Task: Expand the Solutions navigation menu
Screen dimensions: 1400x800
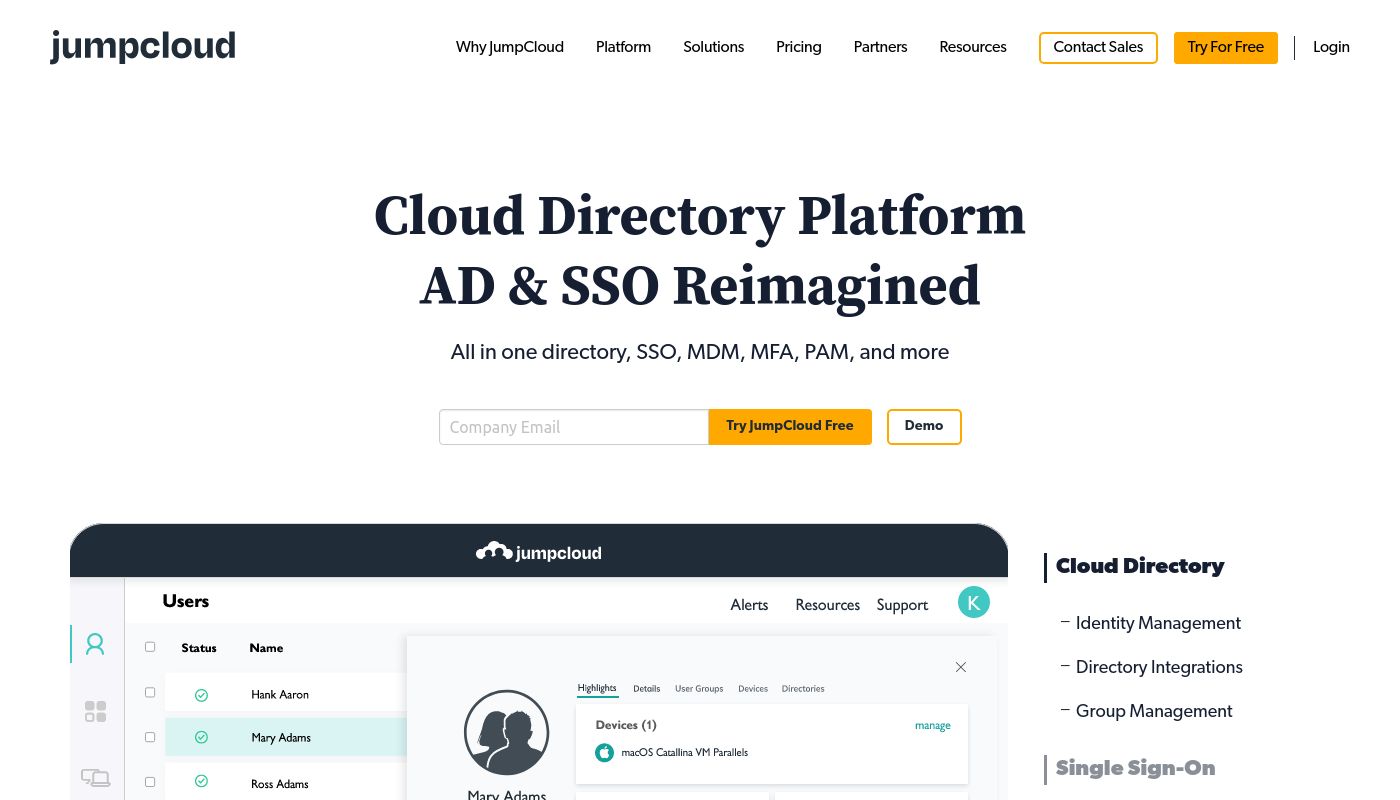Action: 713,47
